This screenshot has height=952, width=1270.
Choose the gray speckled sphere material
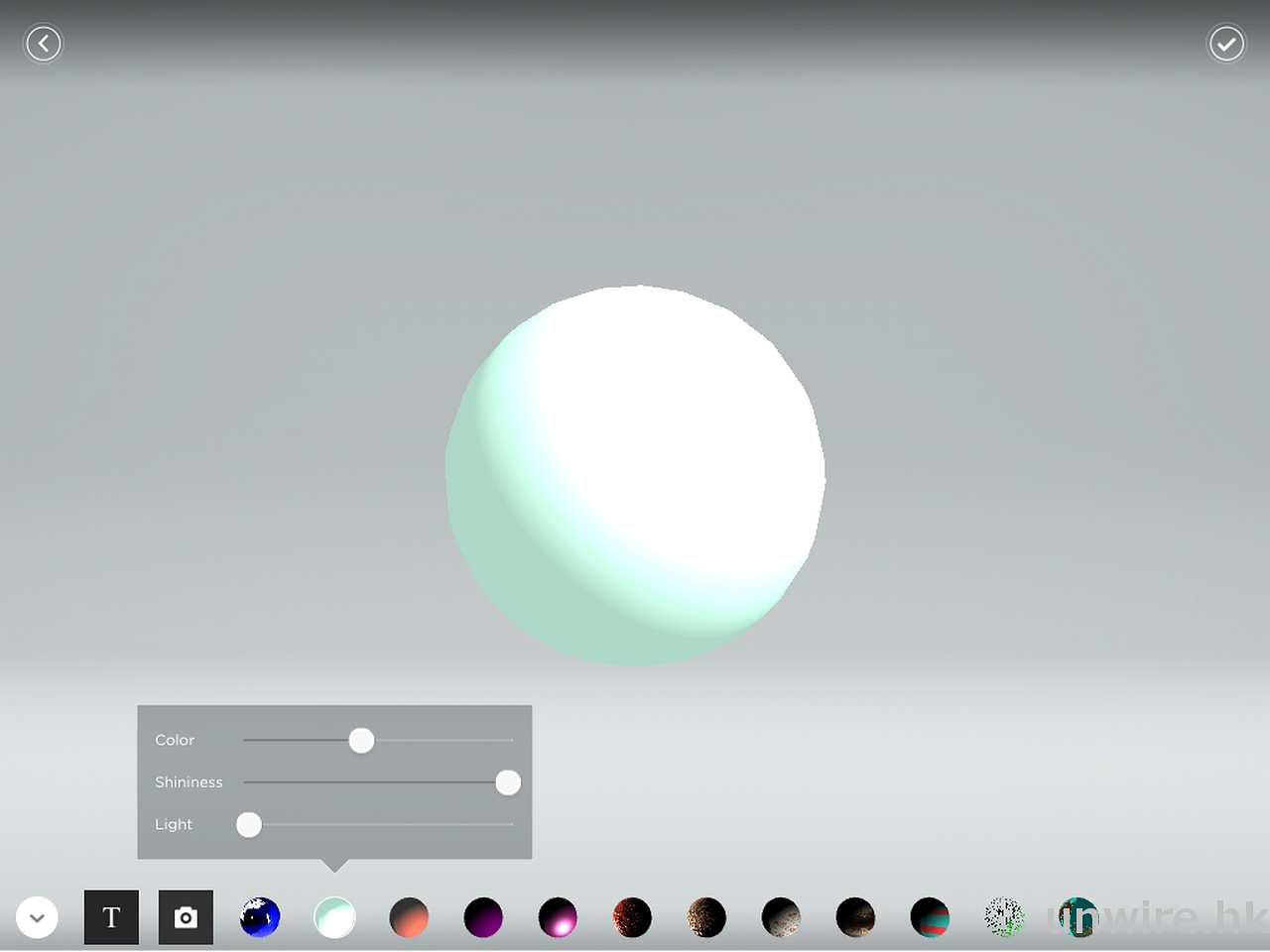[781, 918]
